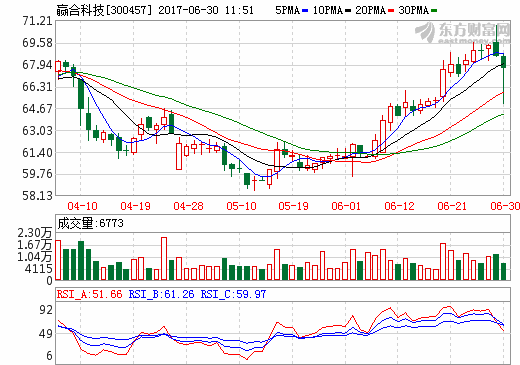Click the last green volume bar
This screenshot has width=520, height=365.
point(503,271)
